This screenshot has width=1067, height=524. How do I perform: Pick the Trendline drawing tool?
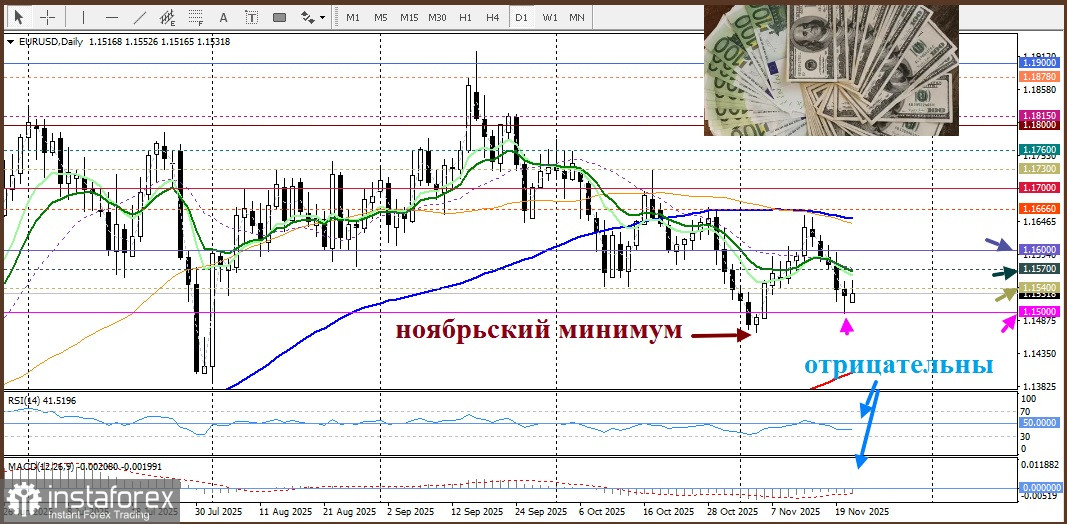pyautogui.click(x=140, y=17)
